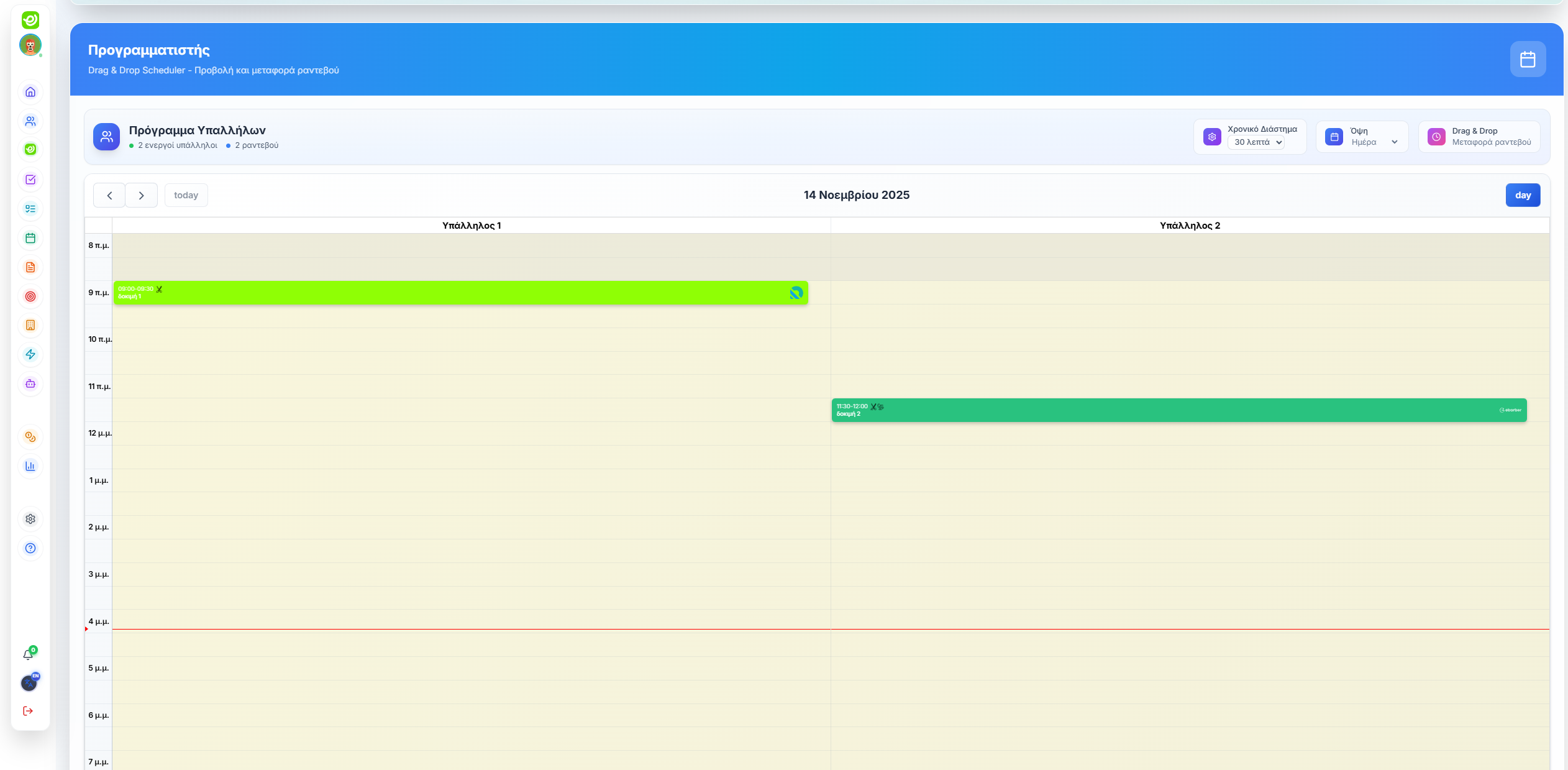Open the automations lightning icon
Screen dimensions: 1568x770
click(30, 354)
